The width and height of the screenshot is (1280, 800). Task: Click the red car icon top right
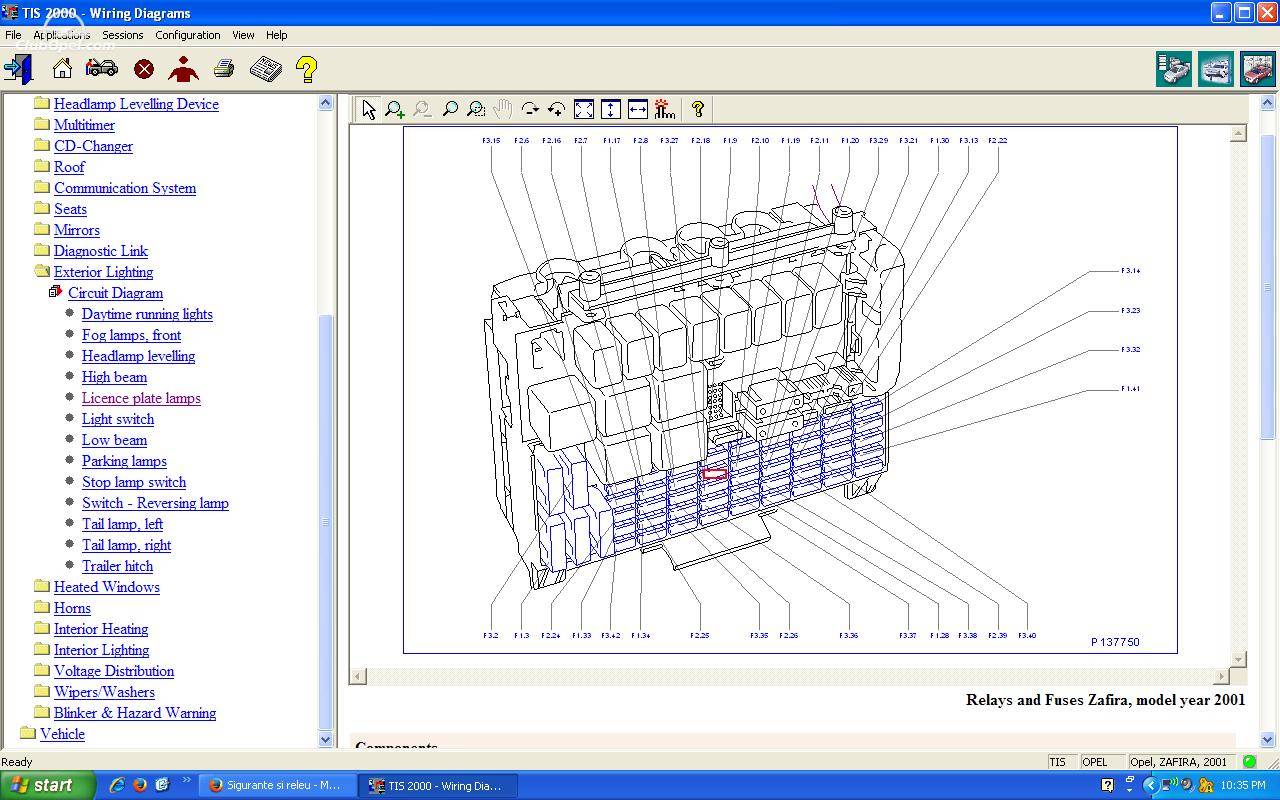click(x=1258, y=69)
